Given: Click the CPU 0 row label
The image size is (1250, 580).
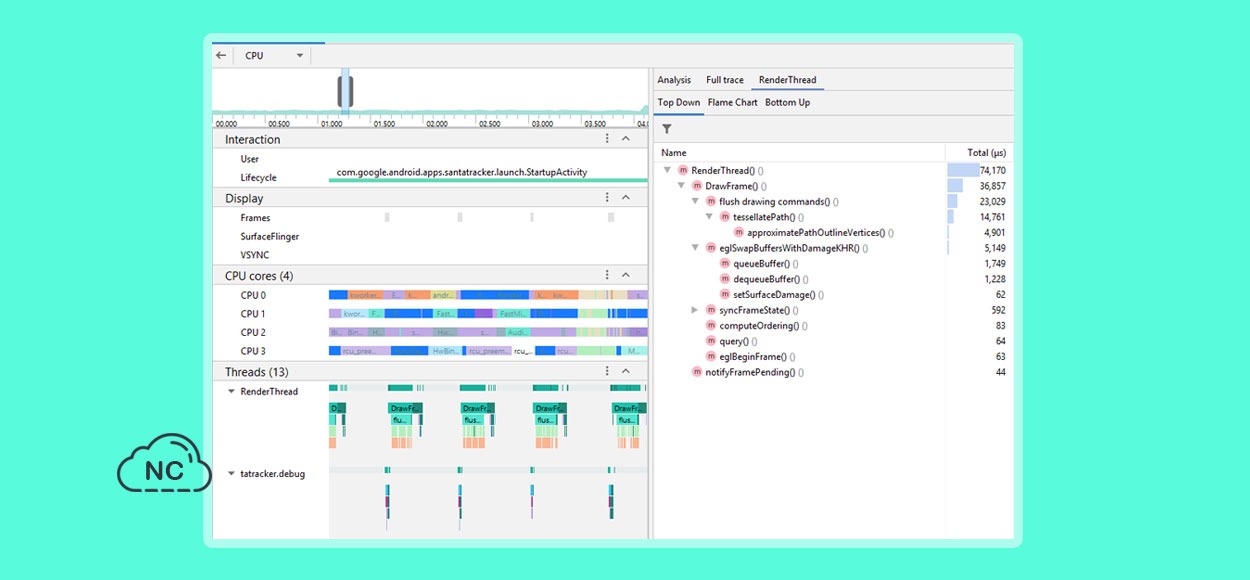Looking at the screenshot, I should 253,295.
